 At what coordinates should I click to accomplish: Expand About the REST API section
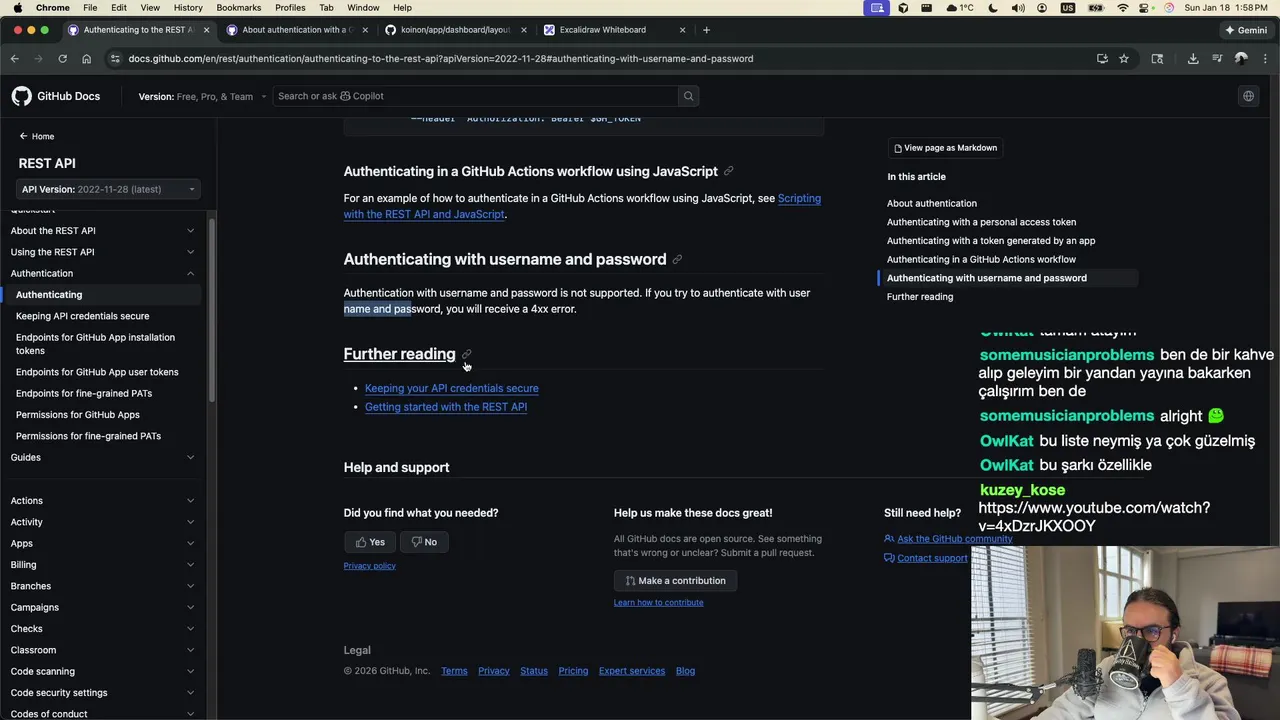[x=103, y=231]
